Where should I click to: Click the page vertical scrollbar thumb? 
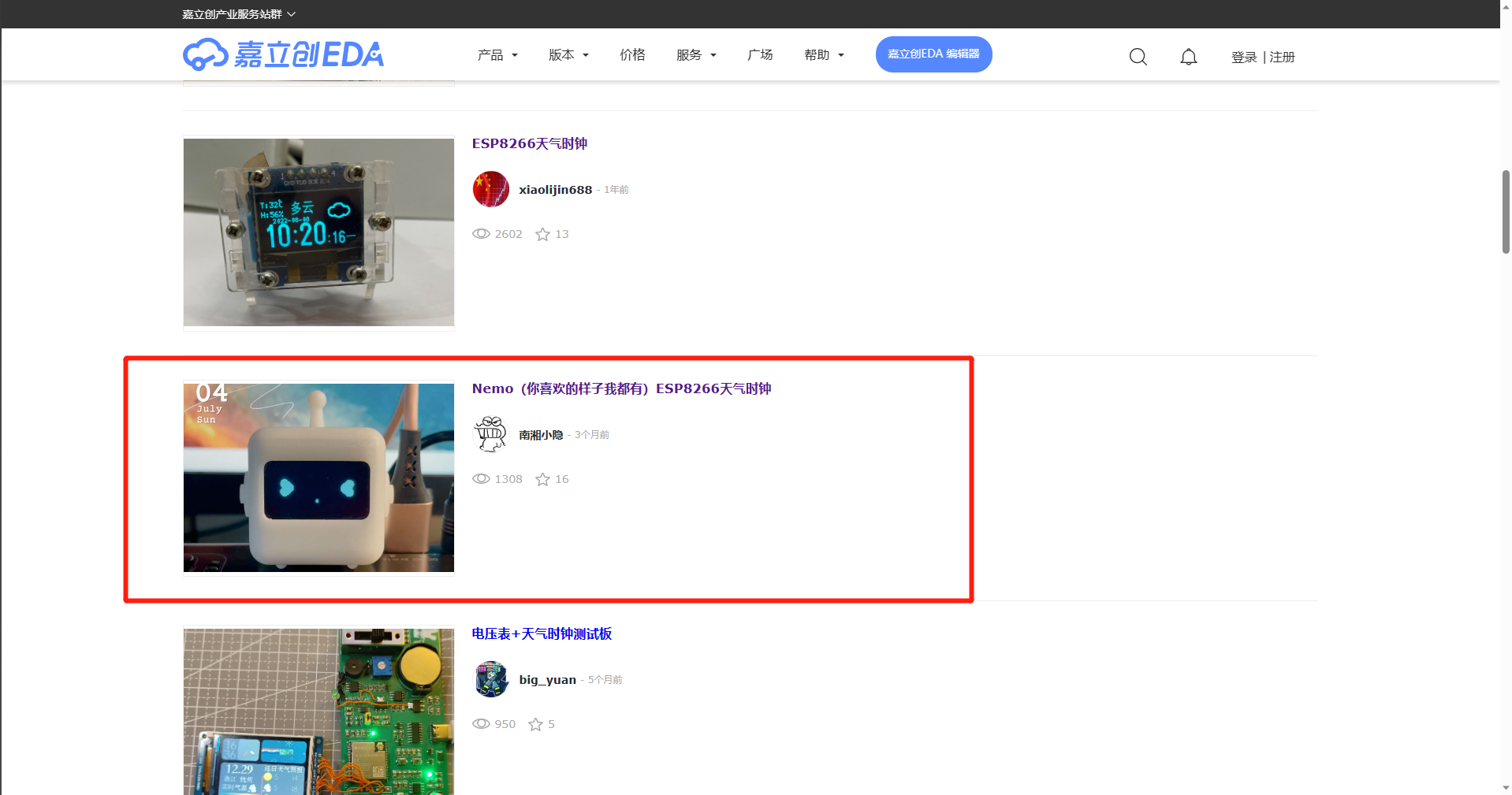[x=1505, y=211]
